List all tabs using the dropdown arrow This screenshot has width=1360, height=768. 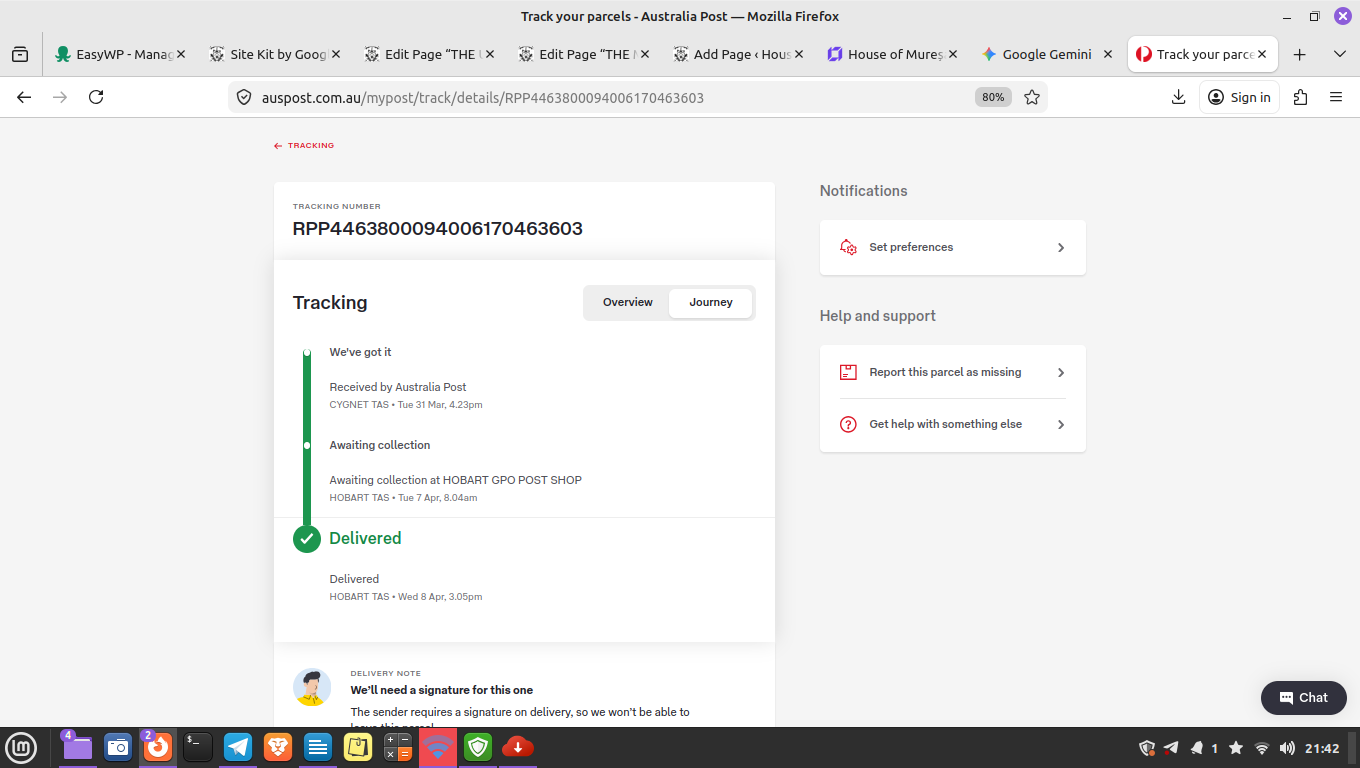click(x=1340, y=54)
